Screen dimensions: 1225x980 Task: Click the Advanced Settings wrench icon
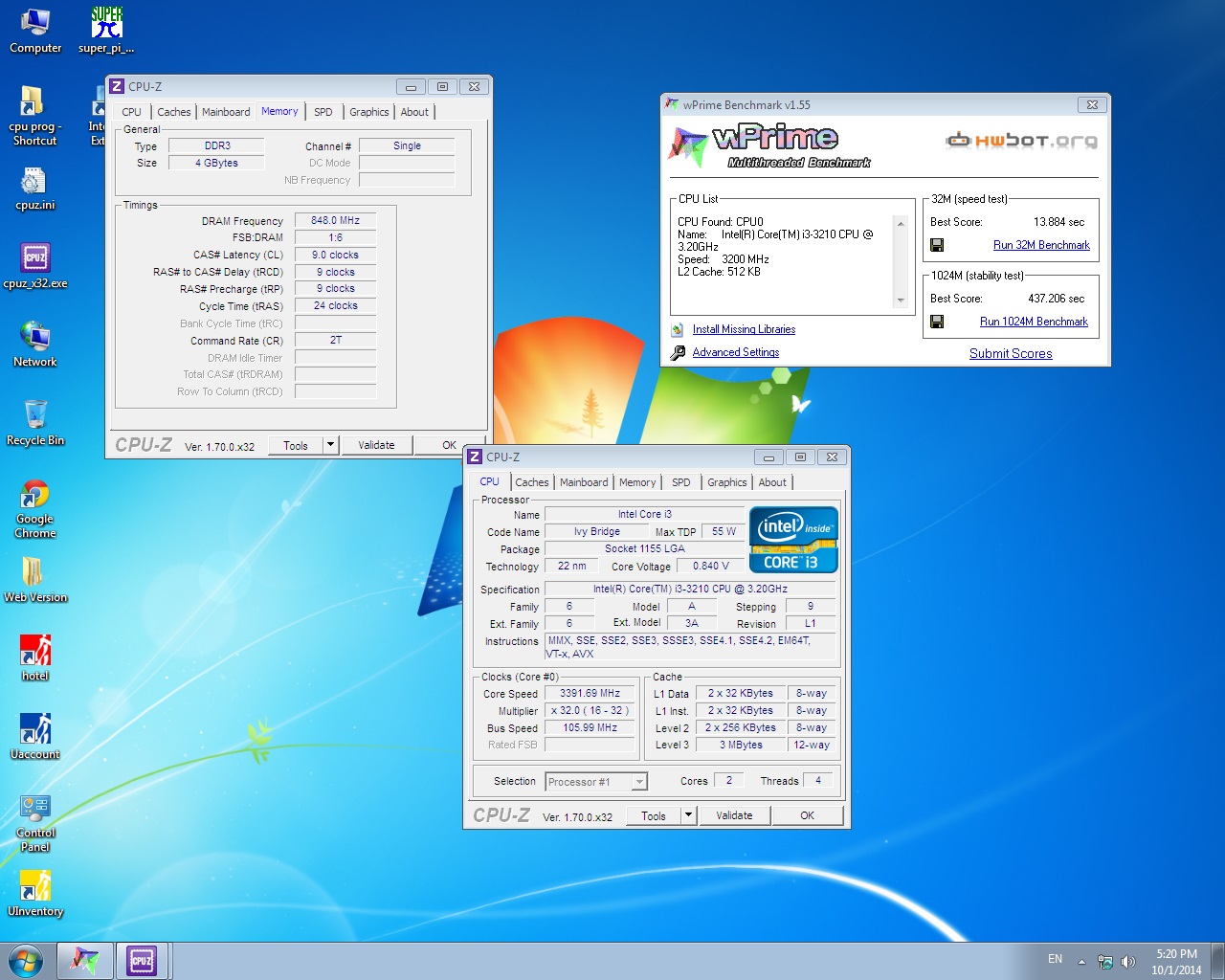pos(678,352)
